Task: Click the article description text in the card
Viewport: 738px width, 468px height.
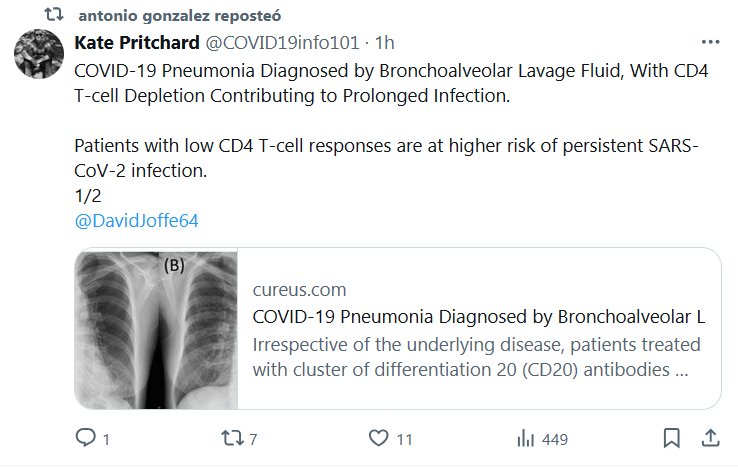Action: 477,357
